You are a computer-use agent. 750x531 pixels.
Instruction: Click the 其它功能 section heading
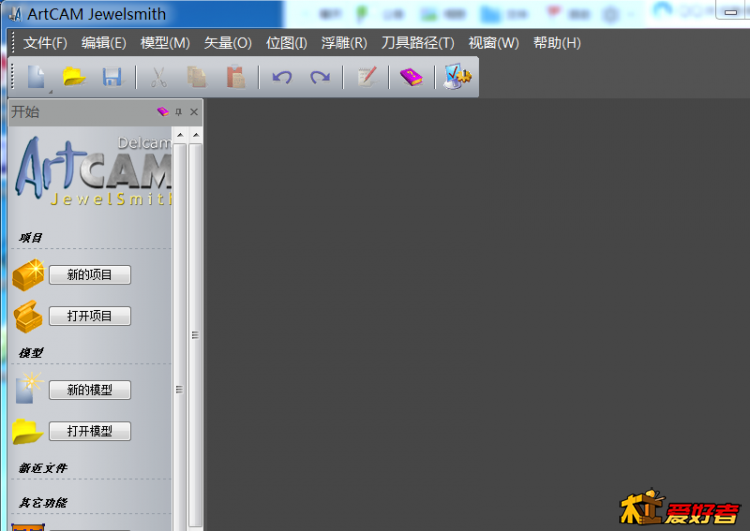43,503
